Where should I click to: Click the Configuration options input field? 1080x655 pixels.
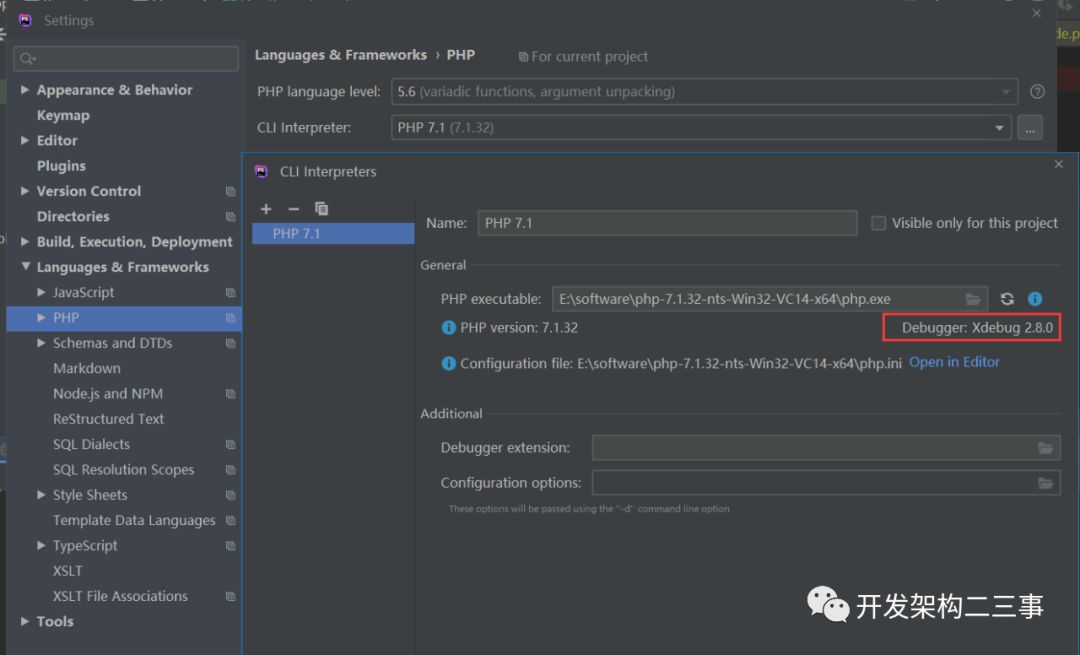(827, 484)
